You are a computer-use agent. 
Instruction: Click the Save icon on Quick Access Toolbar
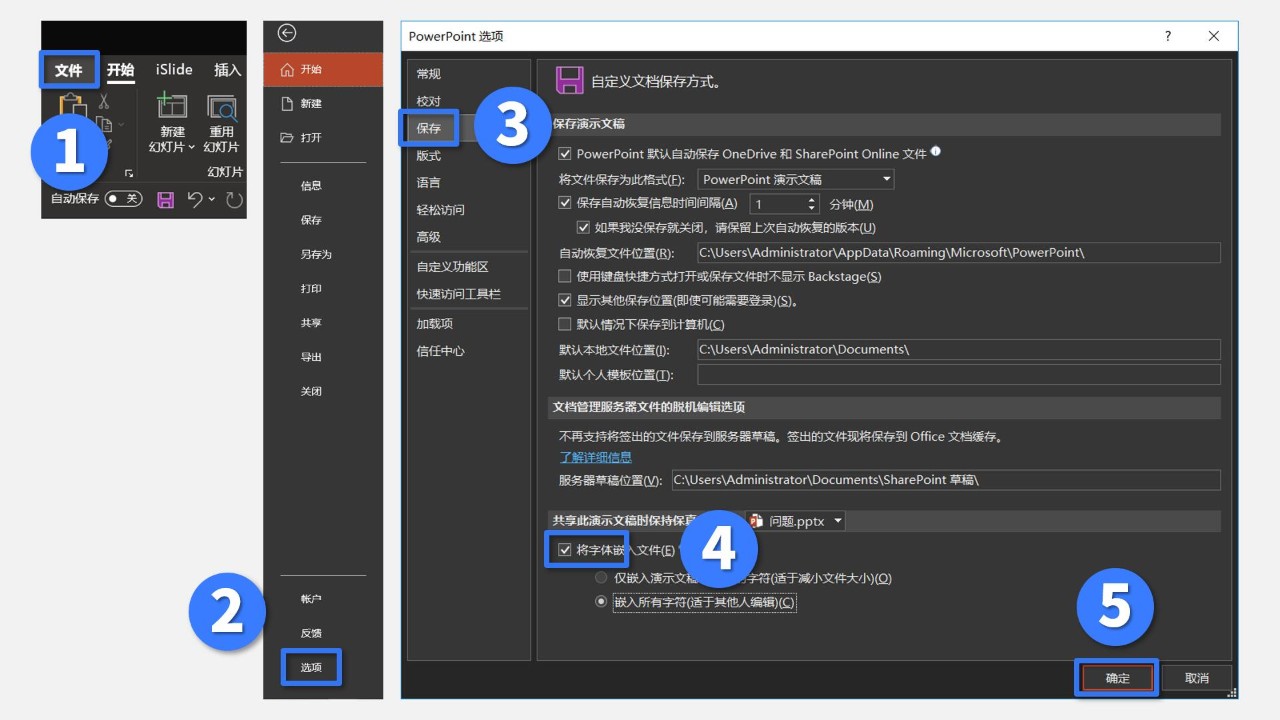(166, 200)
